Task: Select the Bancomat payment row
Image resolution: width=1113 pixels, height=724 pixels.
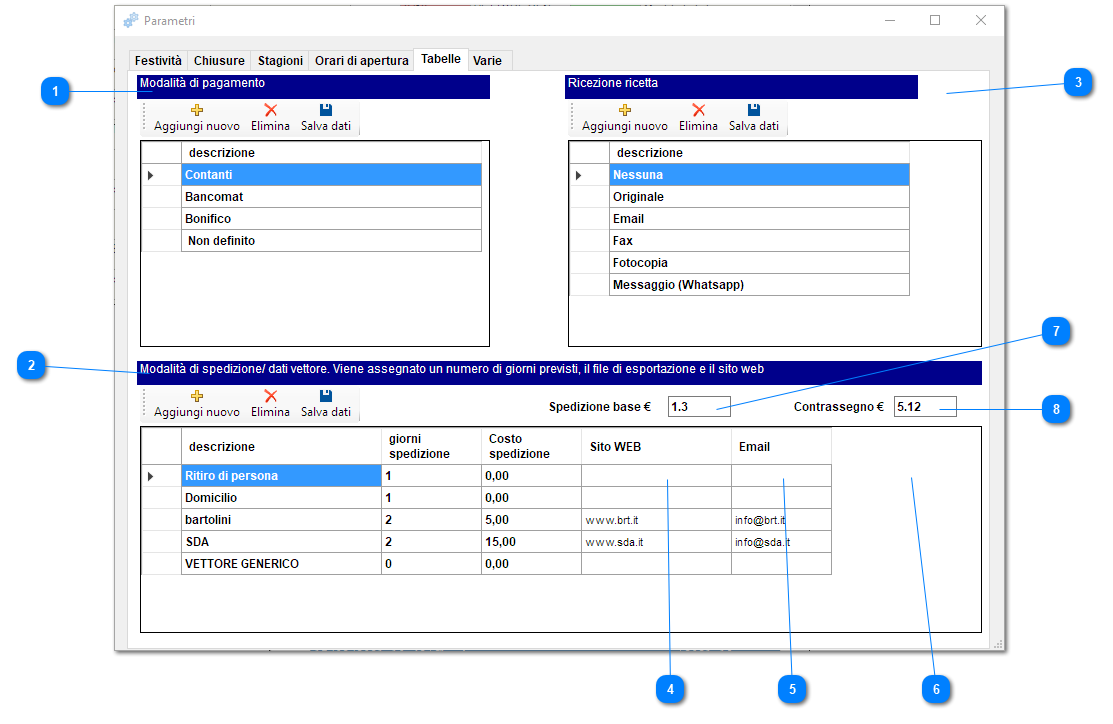Action: click(x=331, y=197)
